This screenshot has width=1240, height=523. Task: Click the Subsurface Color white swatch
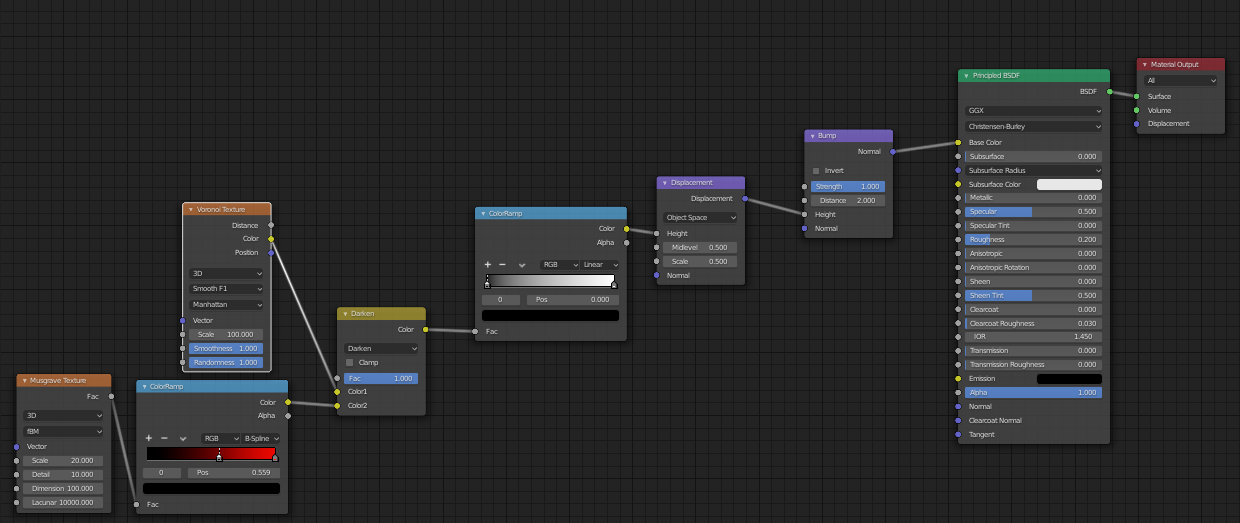1069,184
